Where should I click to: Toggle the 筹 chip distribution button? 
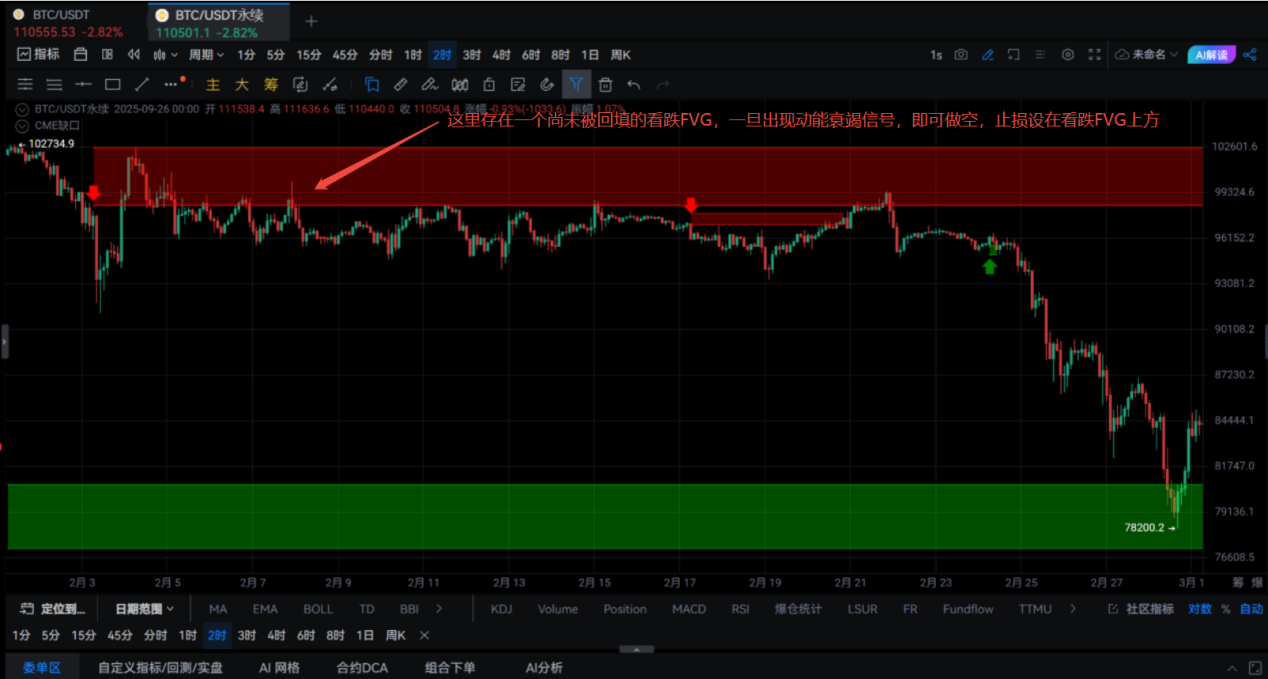click(271, 84)
